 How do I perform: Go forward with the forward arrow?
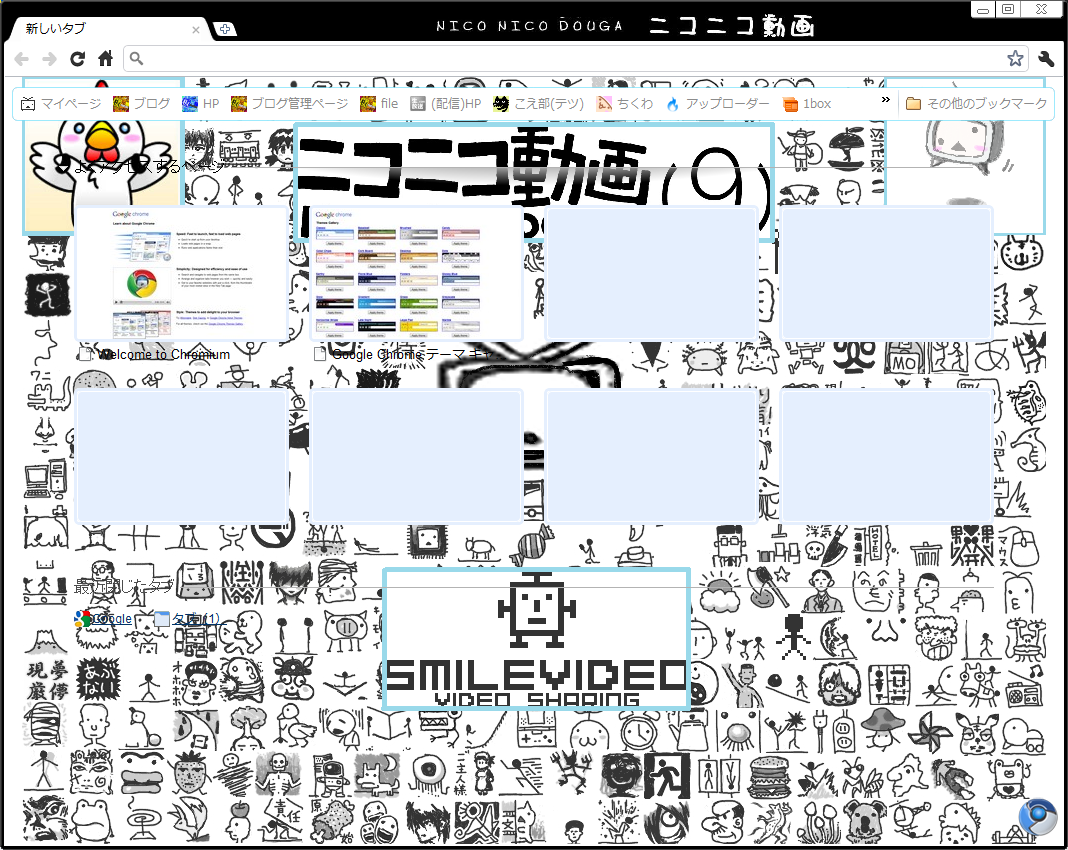pyautogui.click(x=49, y=59)
